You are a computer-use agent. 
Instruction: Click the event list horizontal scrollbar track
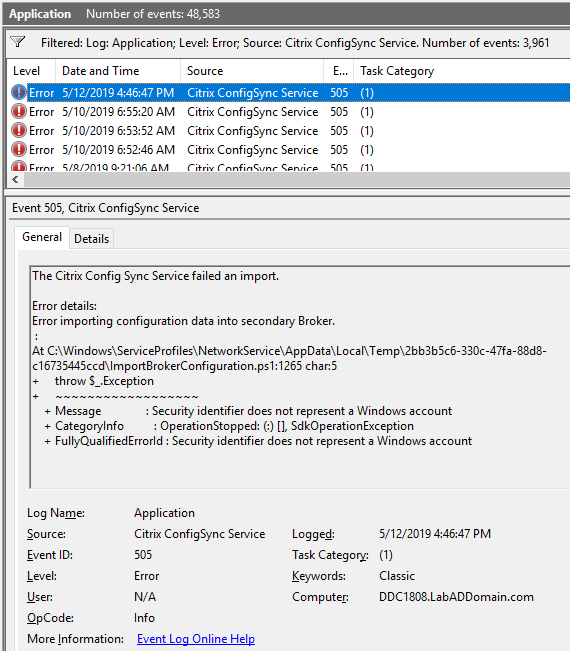coord(296,180)
